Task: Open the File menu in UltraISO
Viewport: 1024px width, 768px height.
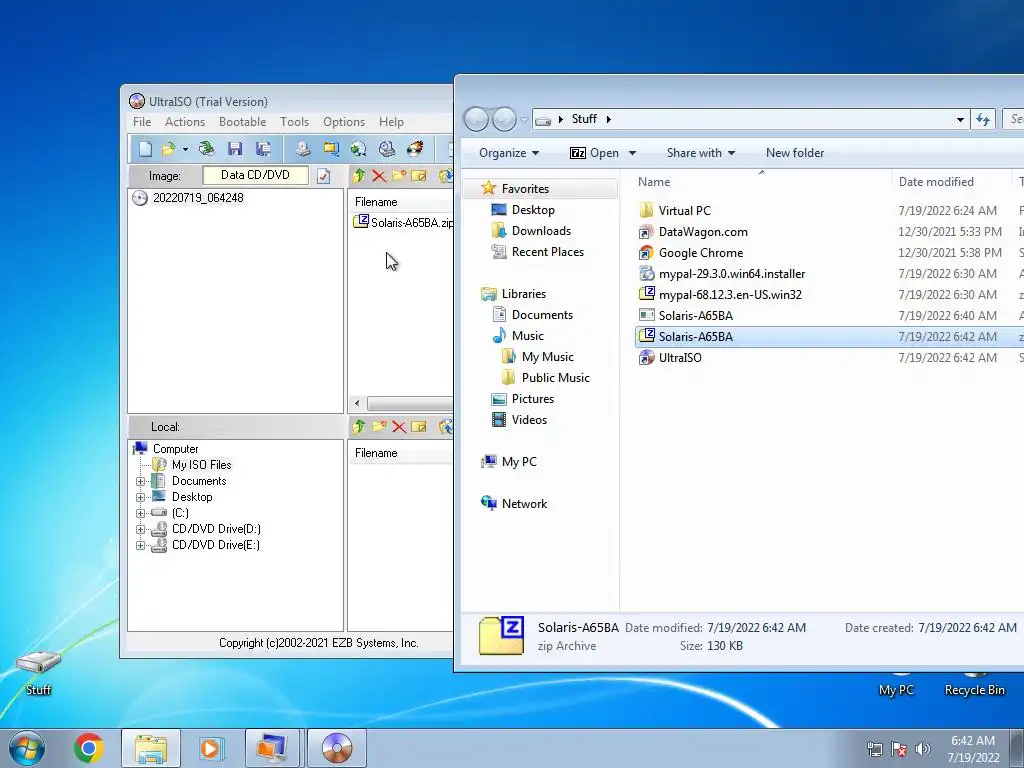Action: point(142,122)
